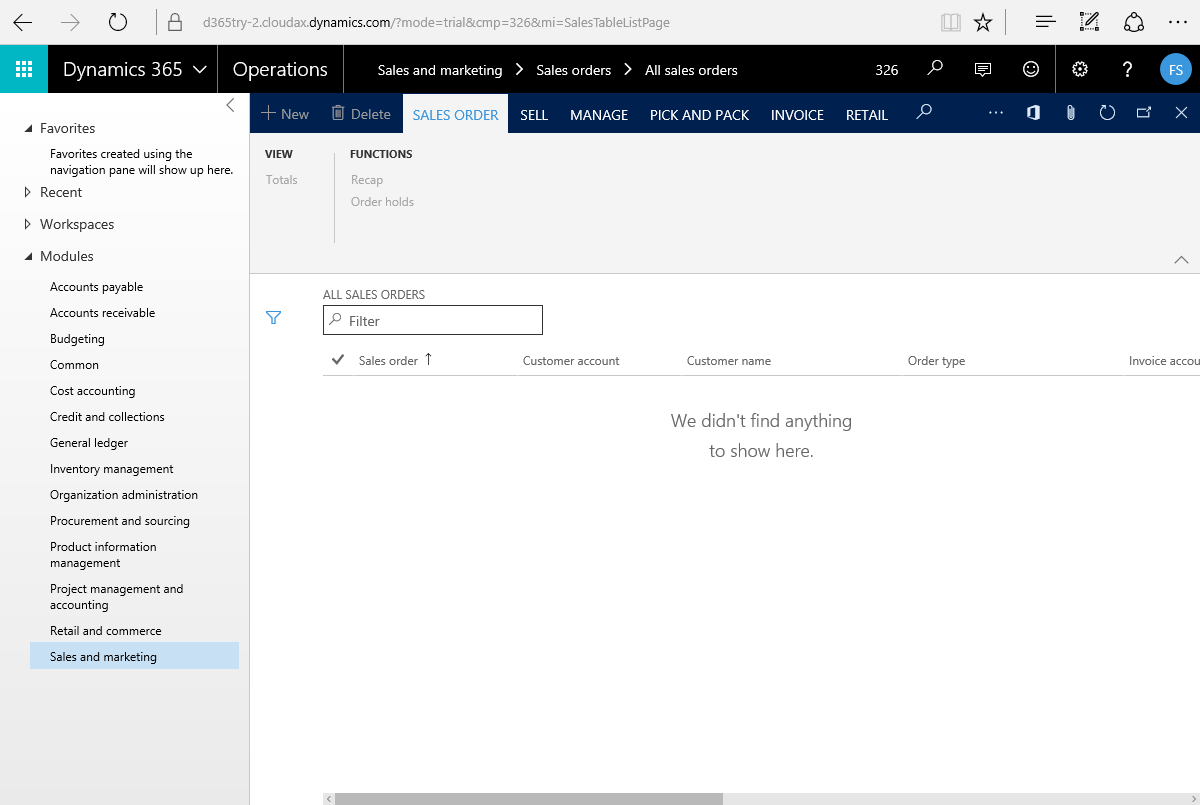1200x805 pixels.
Task: Open attachments paperclip icon
Action: pyautogui.click(x=1070, y=113)
